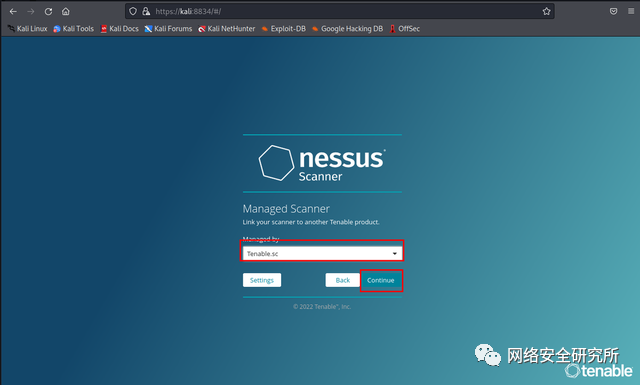Open the Kali Docs bookmark
The image size is (640, 385).
[x=120, y=29]
